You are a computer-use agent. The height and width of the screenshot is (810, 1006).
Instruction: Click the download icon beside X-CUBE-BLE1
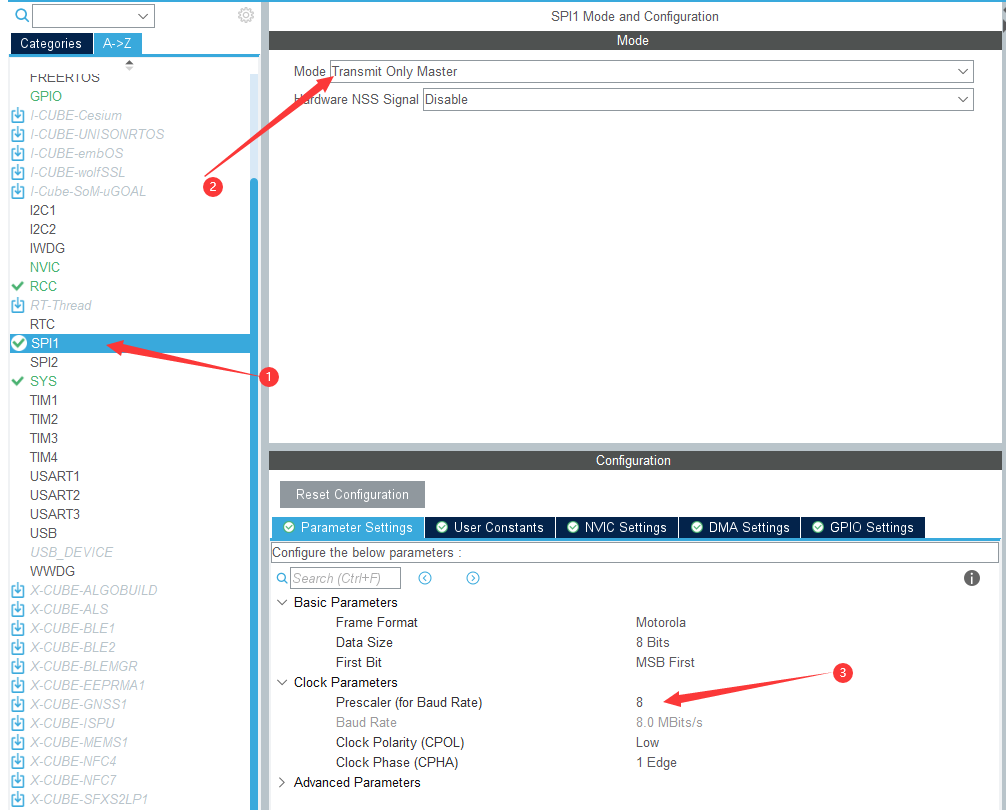pyautogui.click(x=18, y=628)
